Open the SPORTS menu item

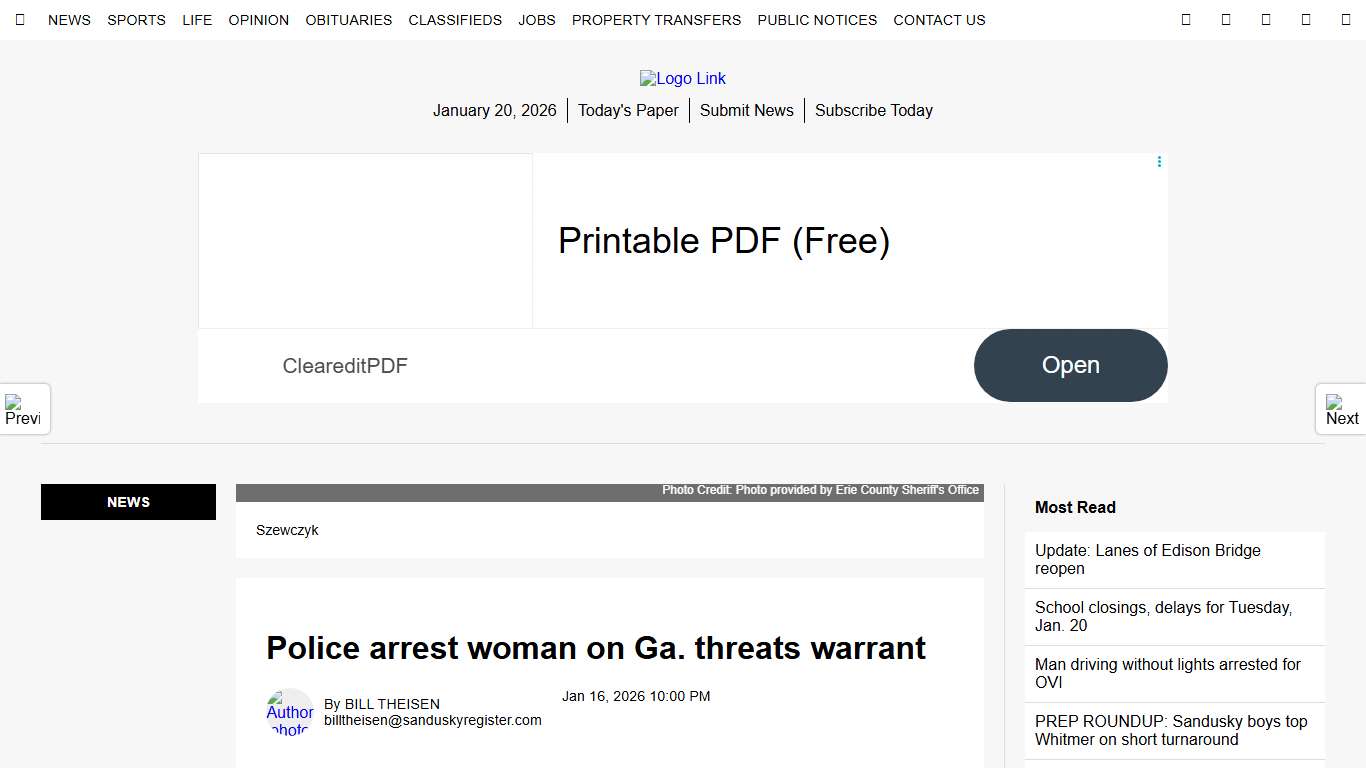[136, 20]
